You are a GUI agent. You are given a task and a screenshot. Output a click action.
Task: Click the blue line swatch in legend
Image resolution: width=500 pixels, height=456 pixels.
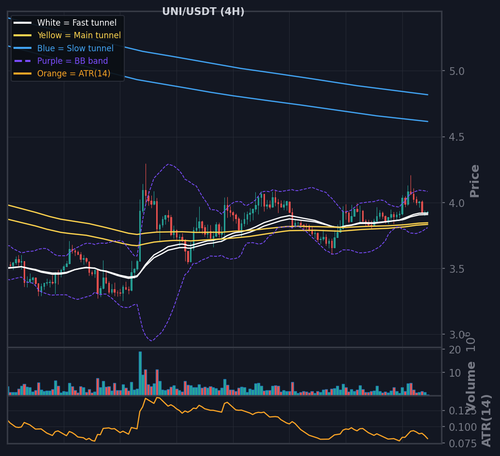coord(22,48)
